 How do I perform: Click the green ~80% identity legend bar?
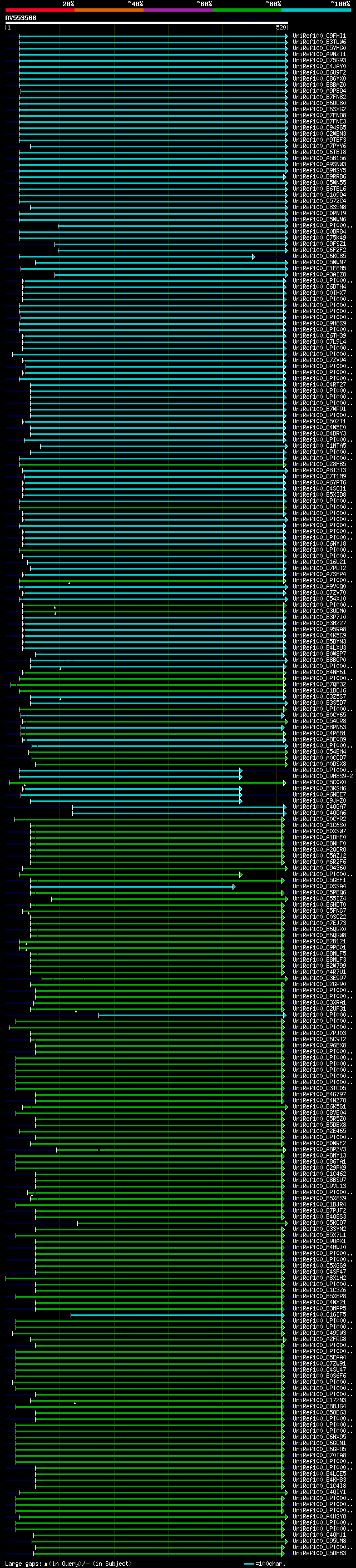pyautogui.click(x=247, y=10)
